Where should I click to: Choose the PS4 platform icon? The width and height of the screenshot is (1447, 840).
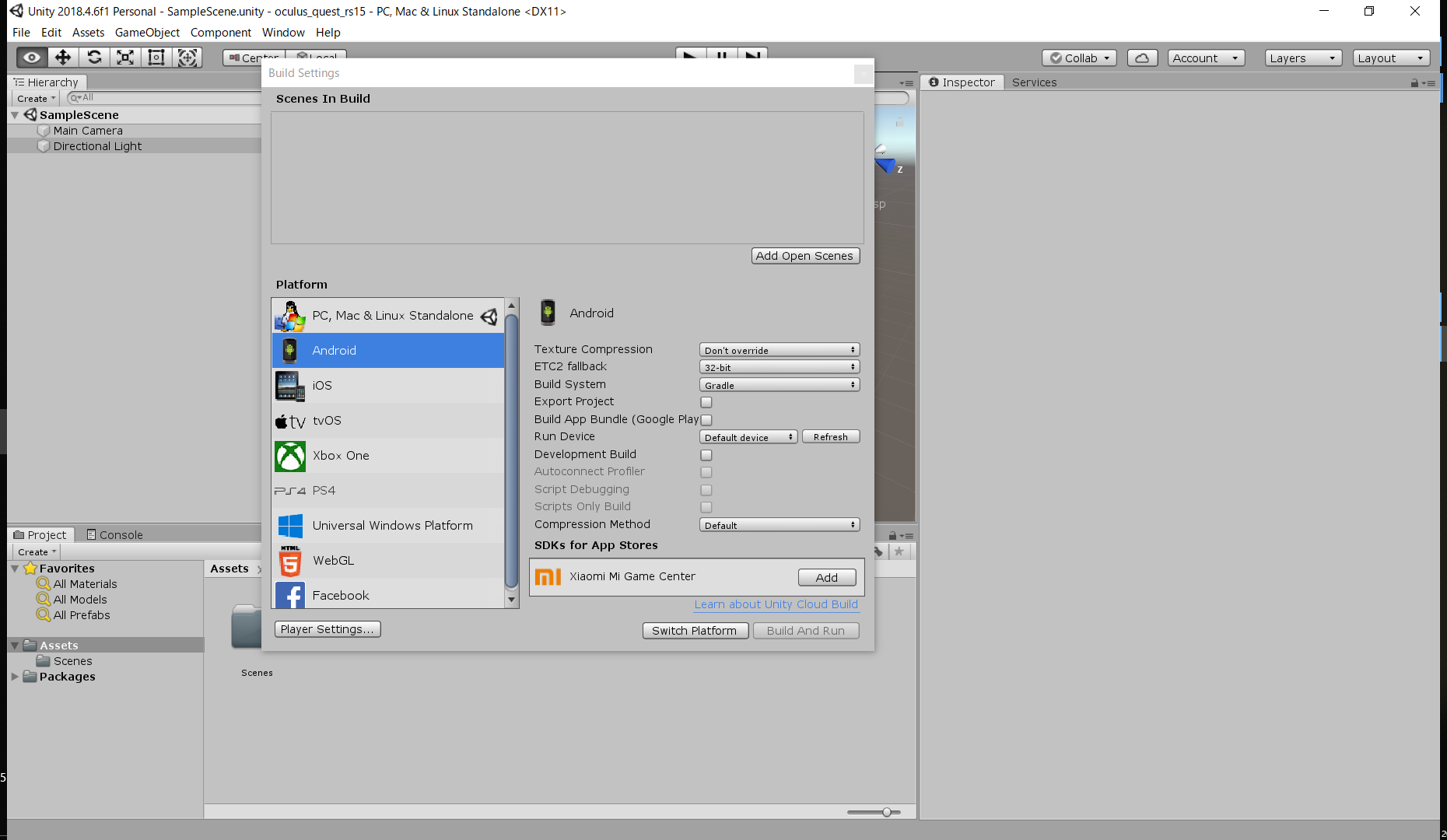tap(289, 491)
